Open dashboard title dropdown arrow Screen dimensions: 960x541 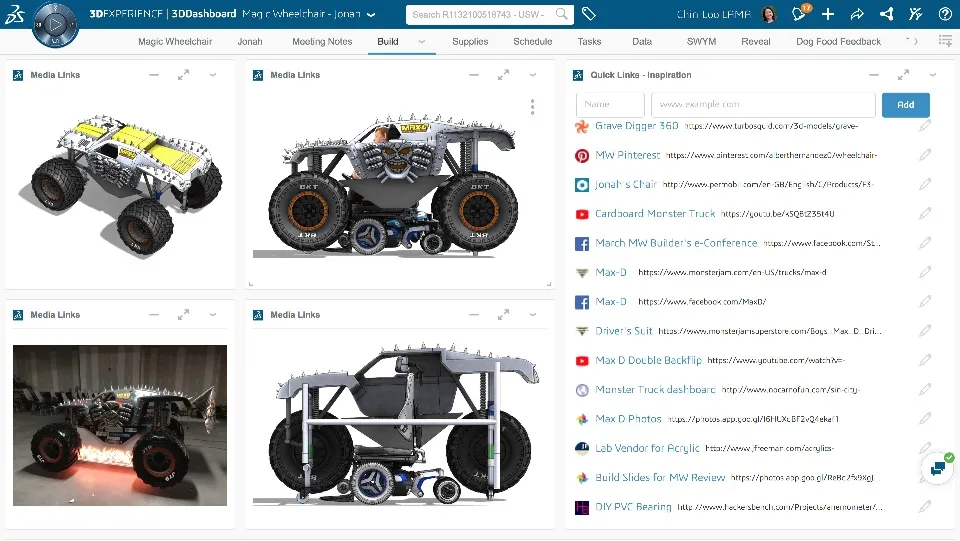tap(371, 14)
